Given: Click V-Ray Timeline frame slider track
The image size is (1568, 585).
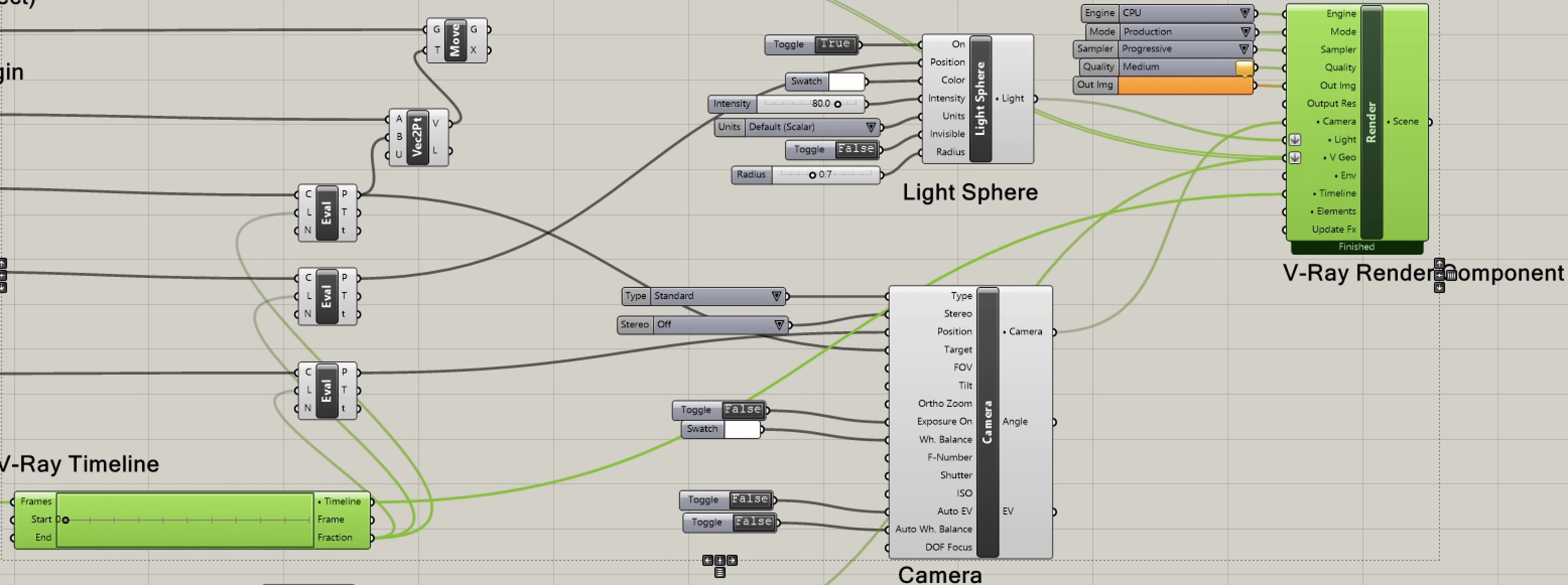Looking at the screenshot, I should tap(185, 520).
